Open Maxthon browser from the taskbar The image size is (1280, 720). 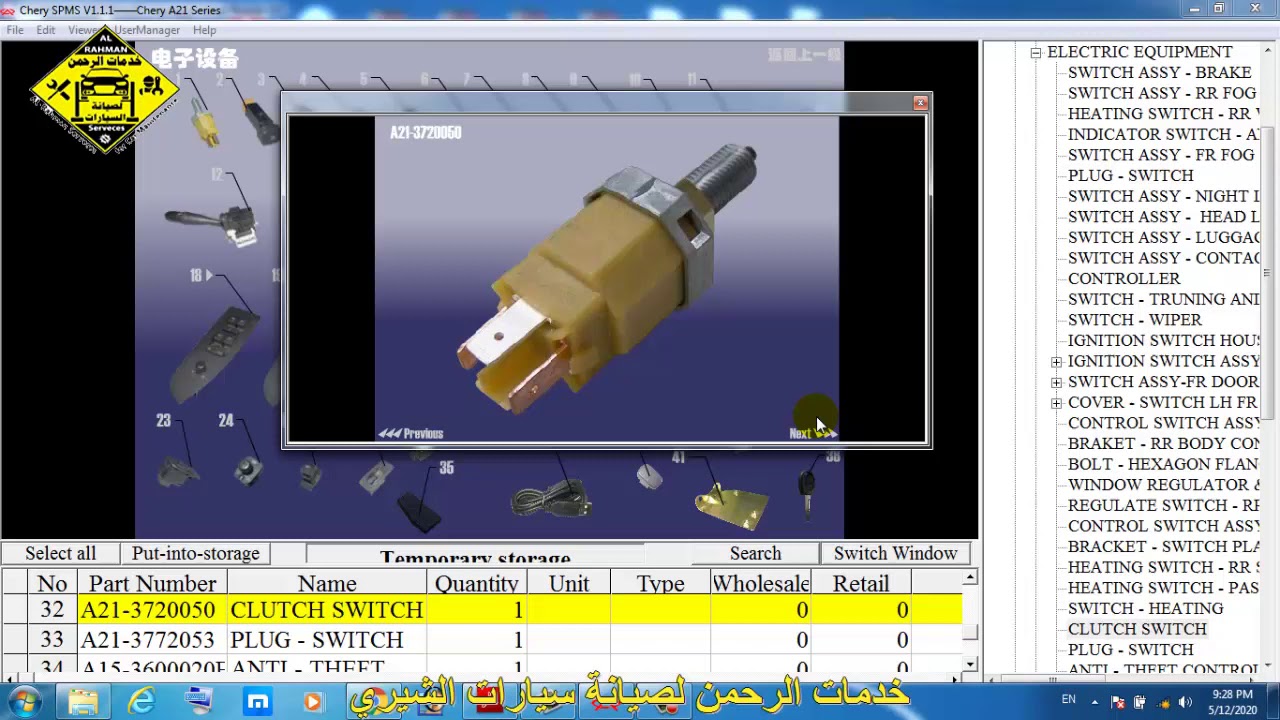[x=258, y=701]
